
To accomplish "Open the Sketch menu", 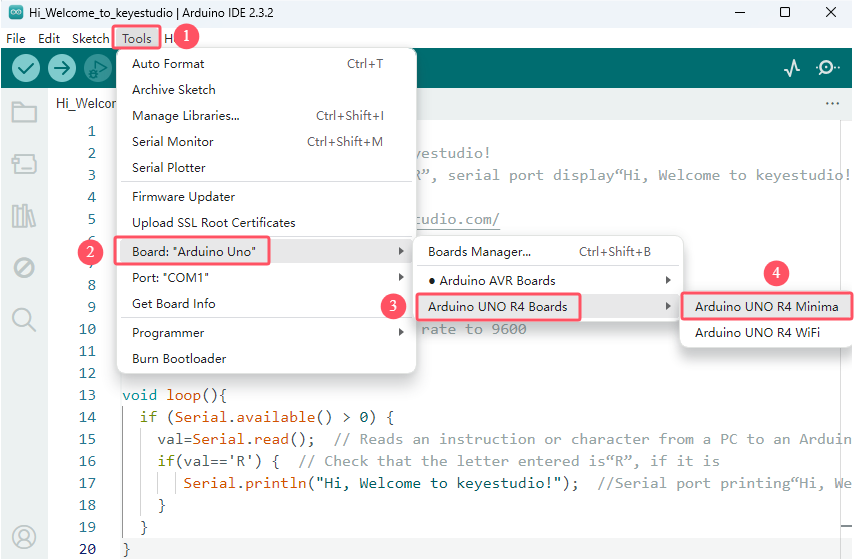I will 91,39.
